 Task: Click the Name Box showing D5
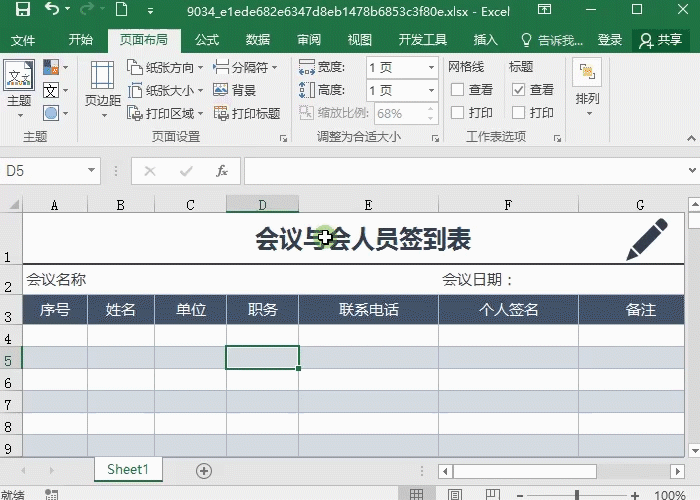43,171
